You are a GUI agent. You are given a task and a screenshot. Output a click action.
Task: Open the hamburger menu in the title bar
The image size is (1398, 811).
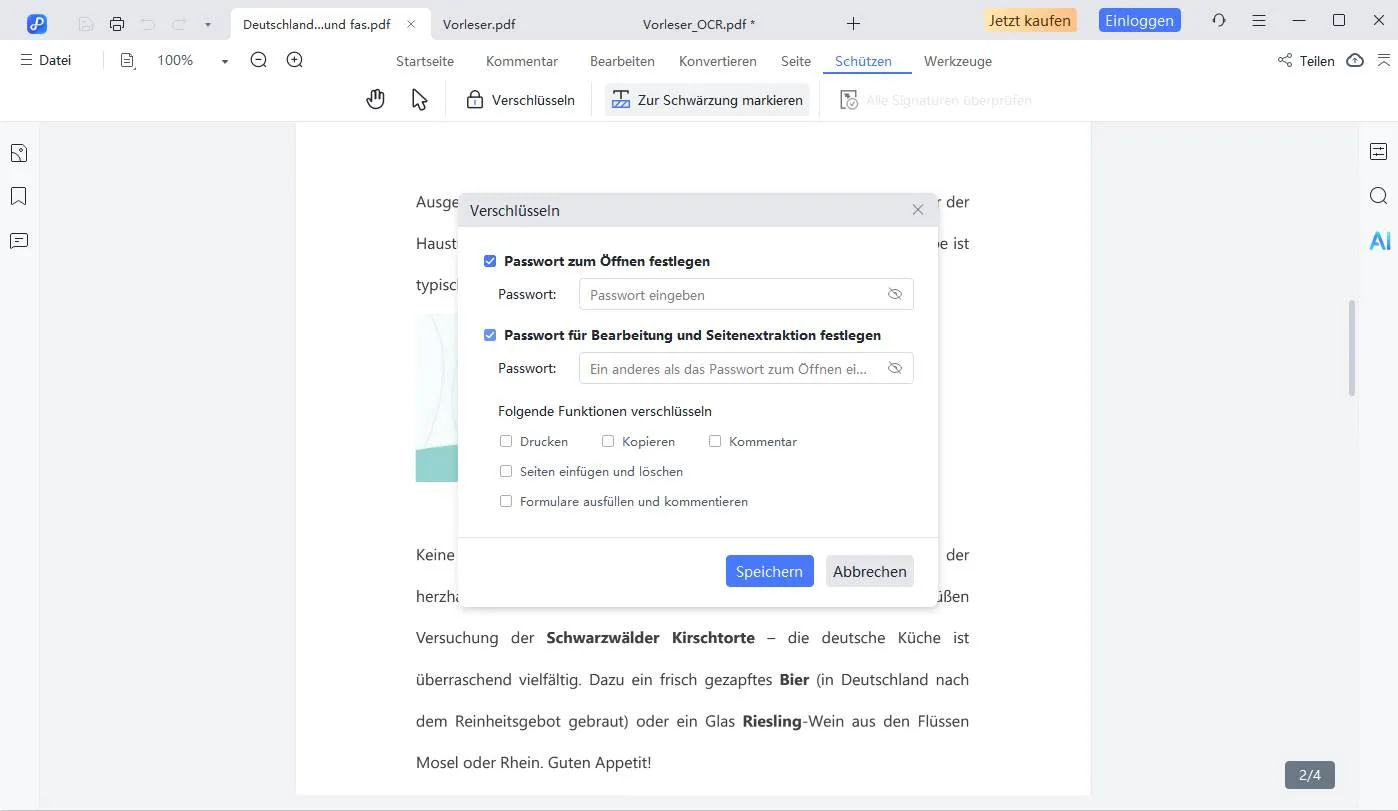click(x=1259, y=20)
